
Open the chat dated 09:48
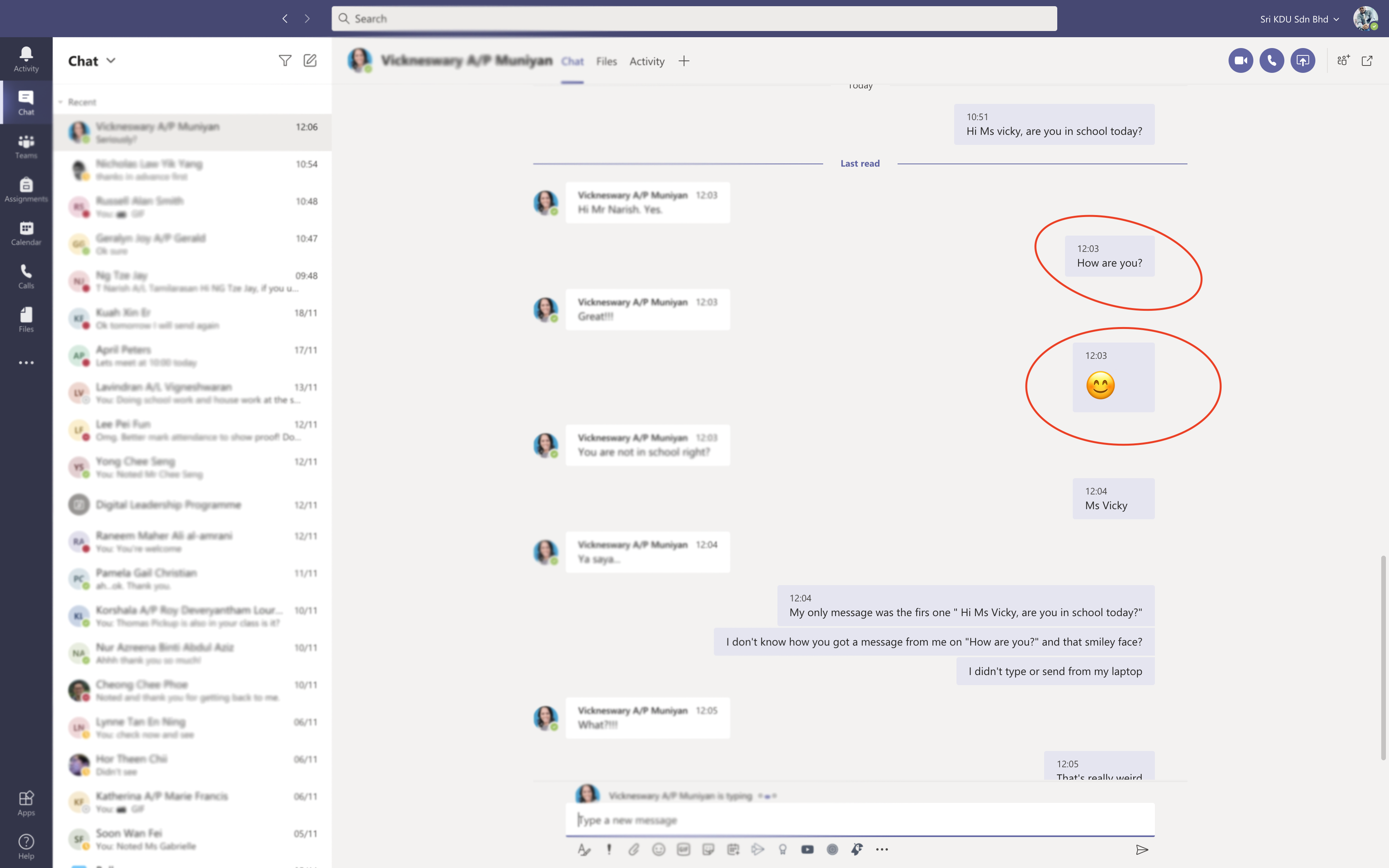(x=192, y=282)
